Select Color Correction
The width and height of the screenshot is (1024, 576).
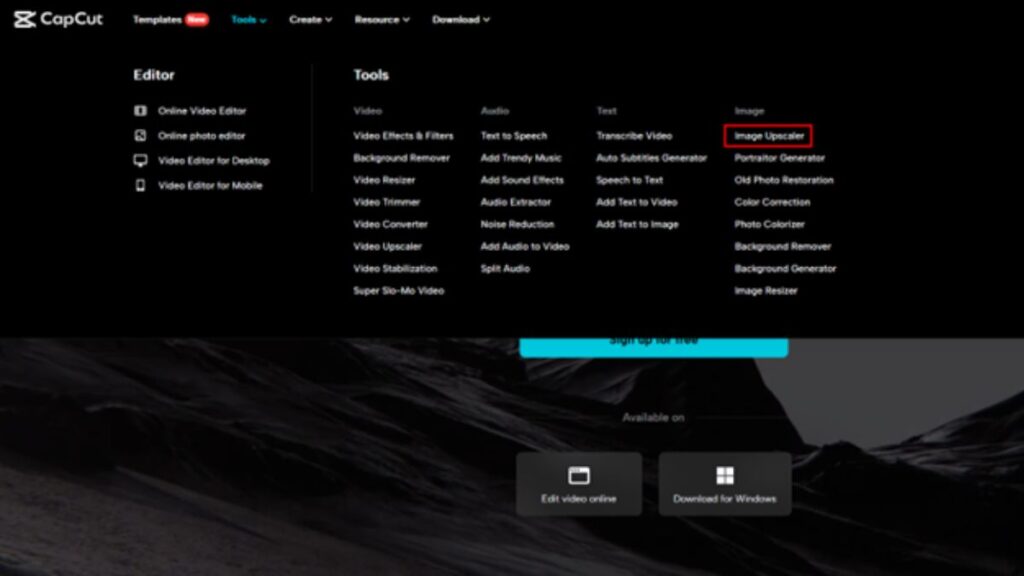772,202
